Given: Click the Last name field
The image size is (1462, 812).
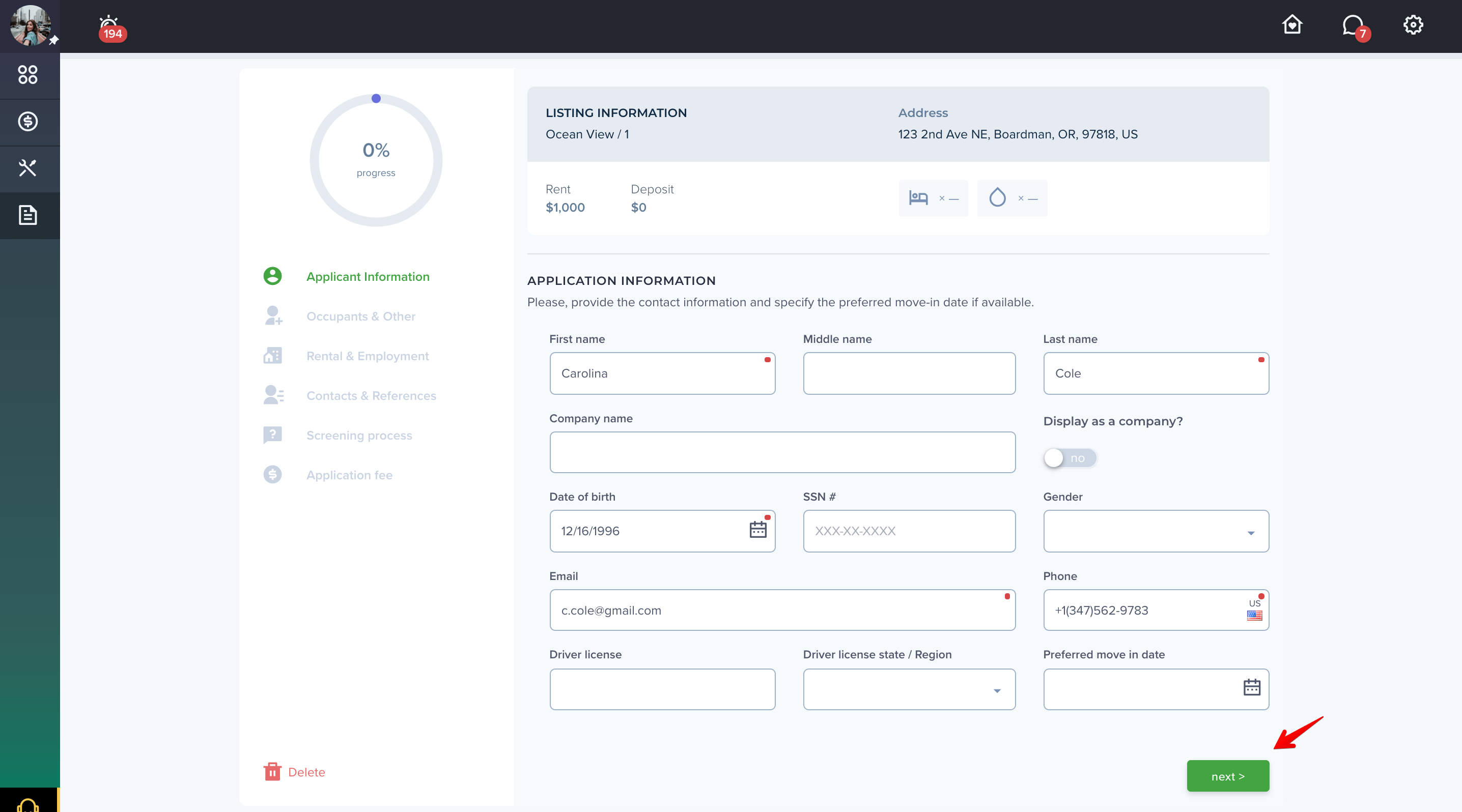Looking at the screenshot, I should [1156, 373].
